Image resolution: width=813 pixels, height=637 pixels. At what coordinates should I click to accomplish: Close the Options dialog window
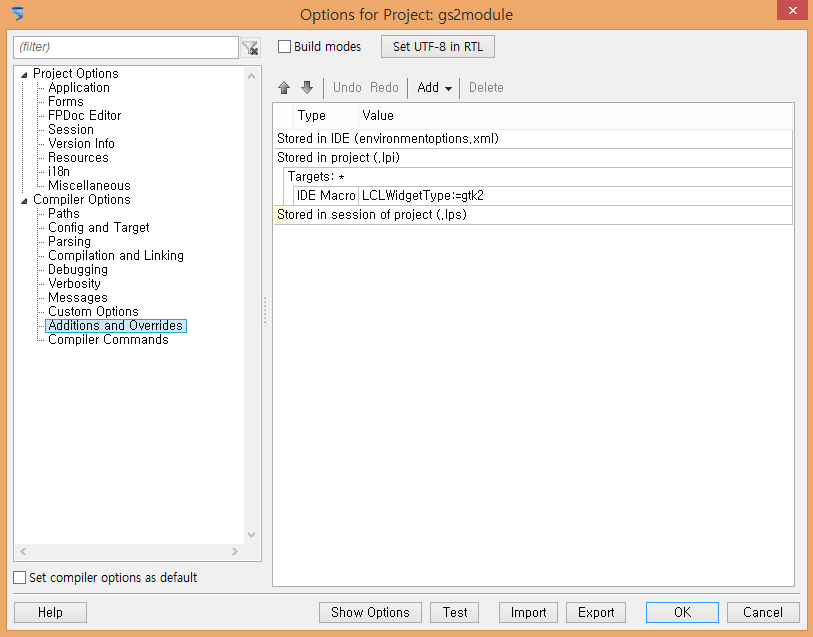tap(792, 10)
